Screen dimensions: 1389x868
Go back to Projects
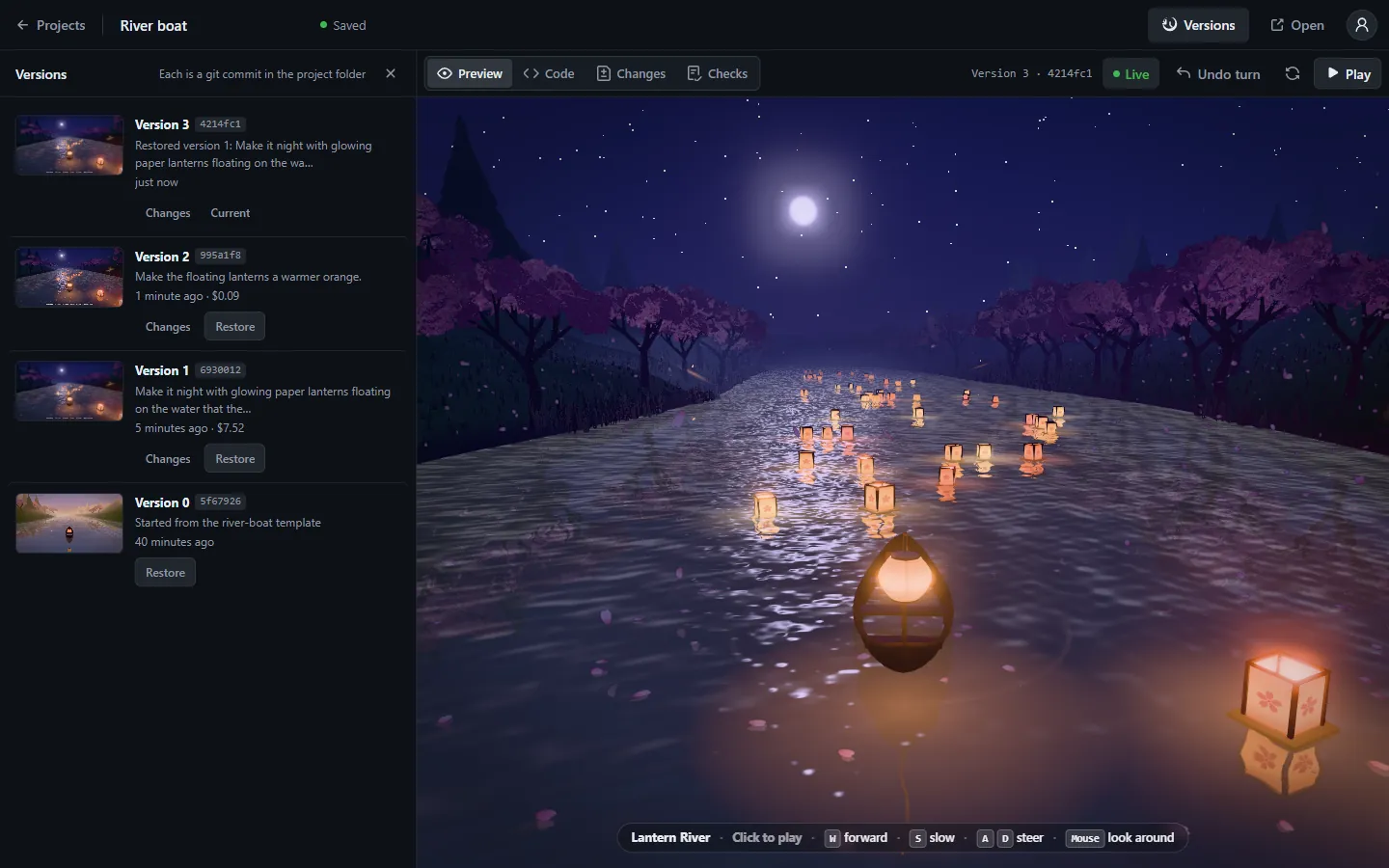[x=51, y=25]
